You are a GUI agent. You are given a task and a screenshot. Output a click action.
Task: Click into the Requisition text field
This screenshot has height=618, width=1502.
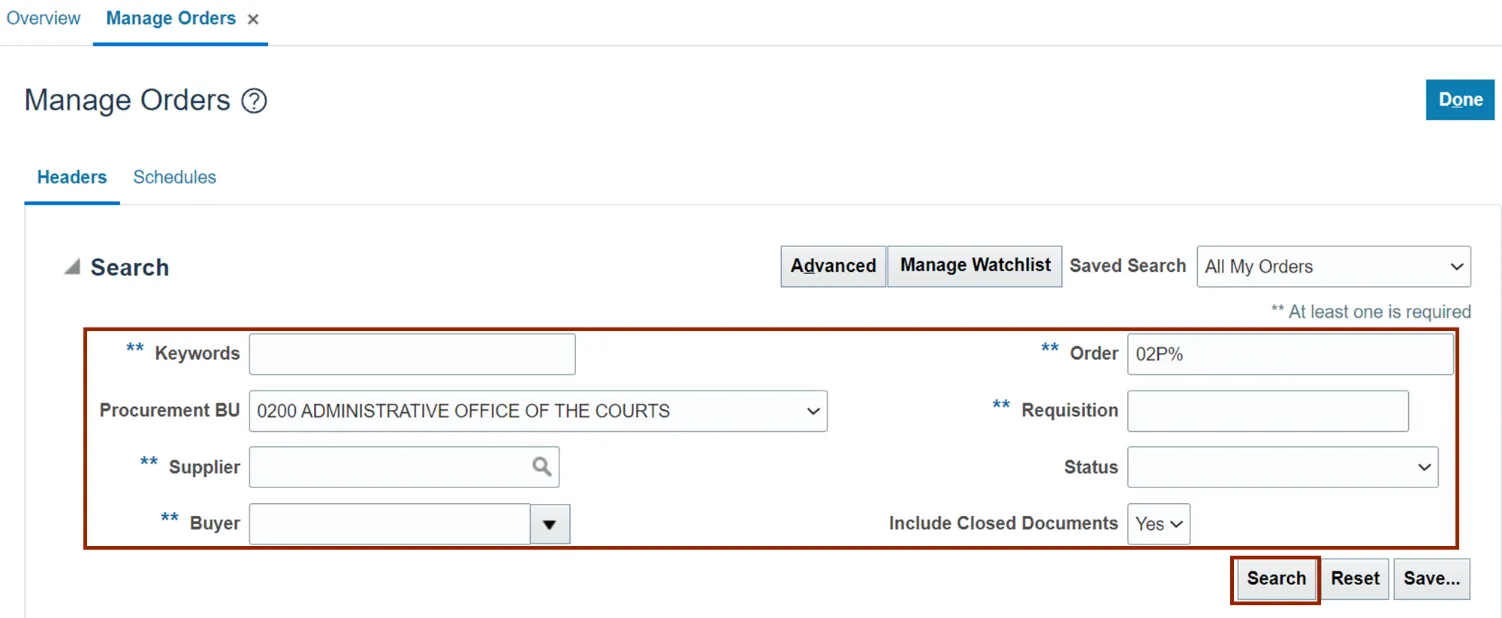1267,411
